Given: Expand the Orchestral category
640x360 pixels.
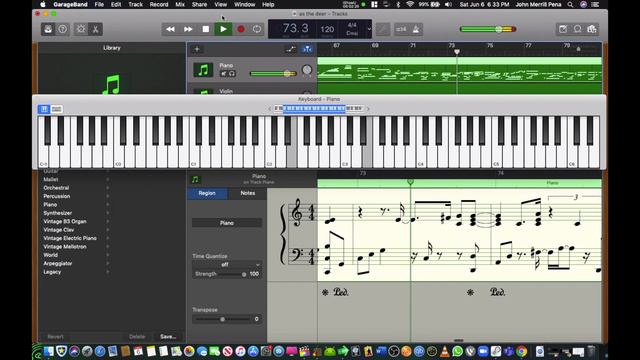Looking at the screenshot, I should [108, 188].
